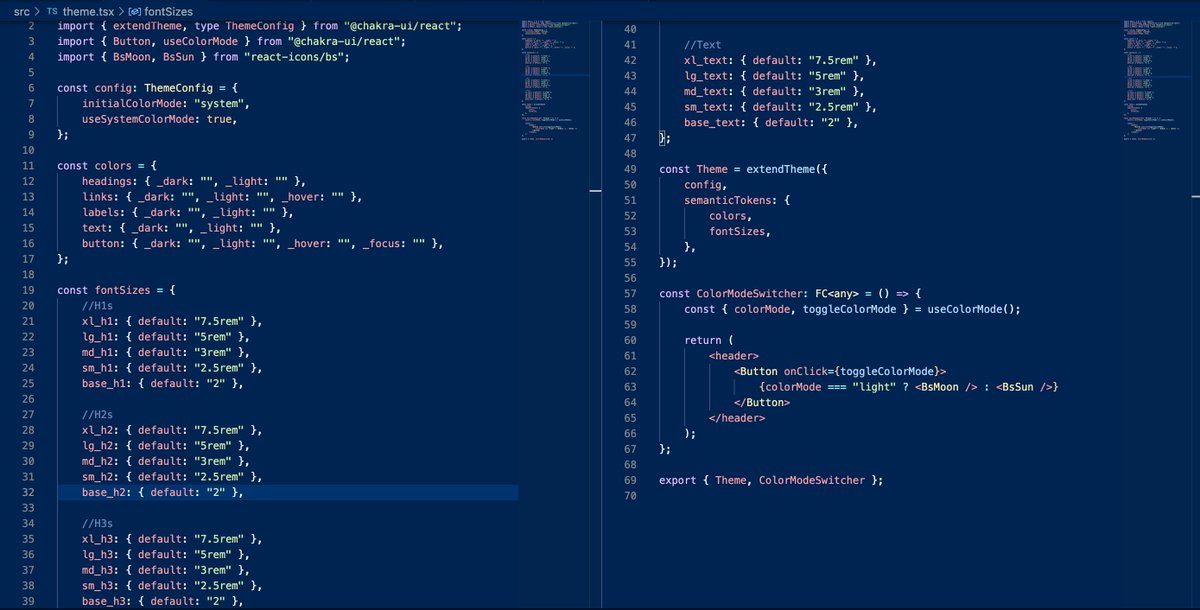1200x610 pixels.
Task: Open the fontSizes symbol breadcrumb
Action: 169,10
